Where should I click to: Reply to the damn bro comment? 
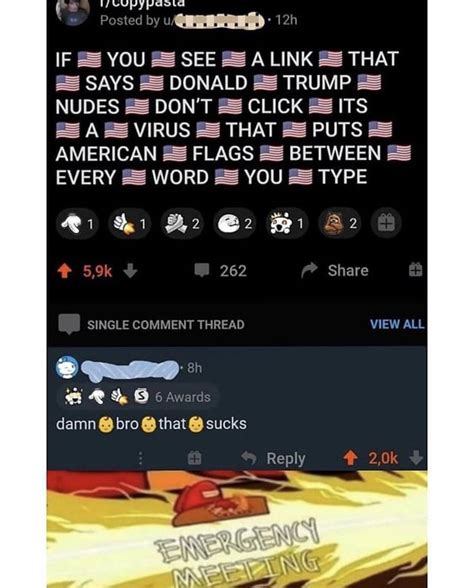tap(273, 458)
